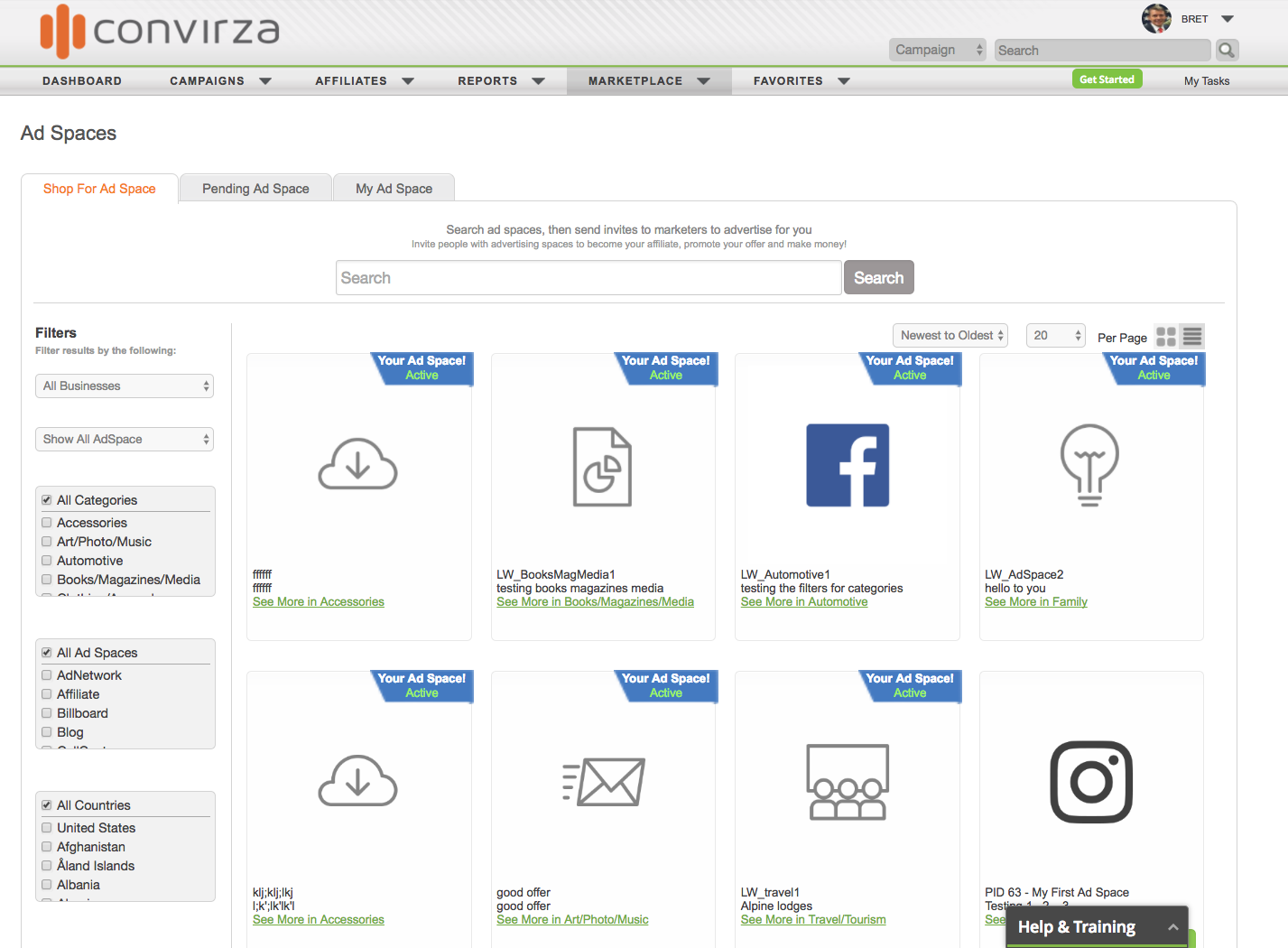Open the BRET user menu arrow
Viewport: 1288px width, 948px height.
tap(1228, 19)
